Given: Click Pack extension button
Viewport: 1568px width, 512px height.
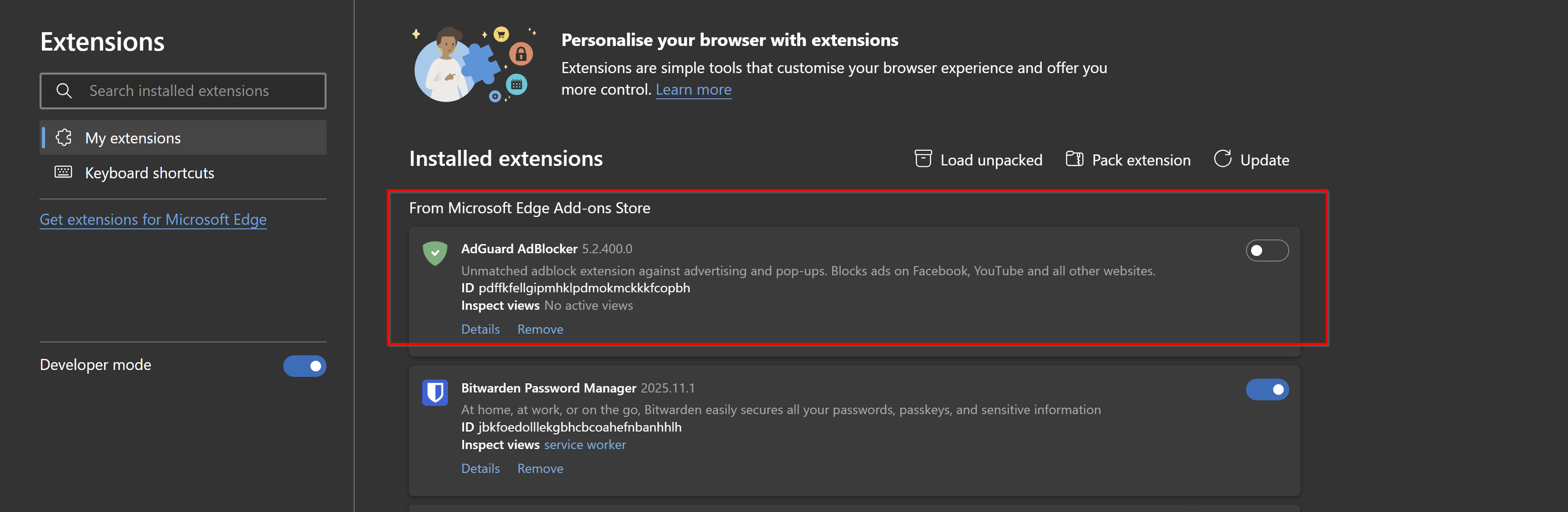Looking at the screenshot, I should (1128, 159).
